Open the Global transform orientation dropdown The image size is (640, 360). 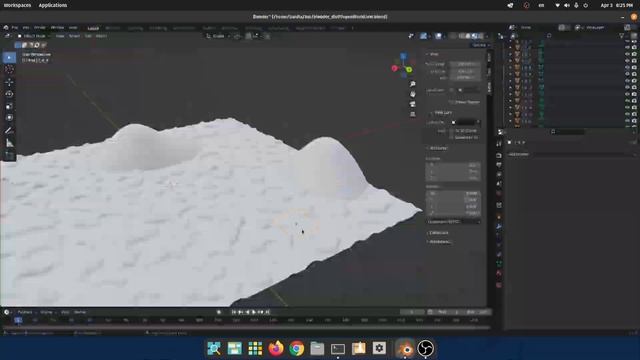(218, 36)
